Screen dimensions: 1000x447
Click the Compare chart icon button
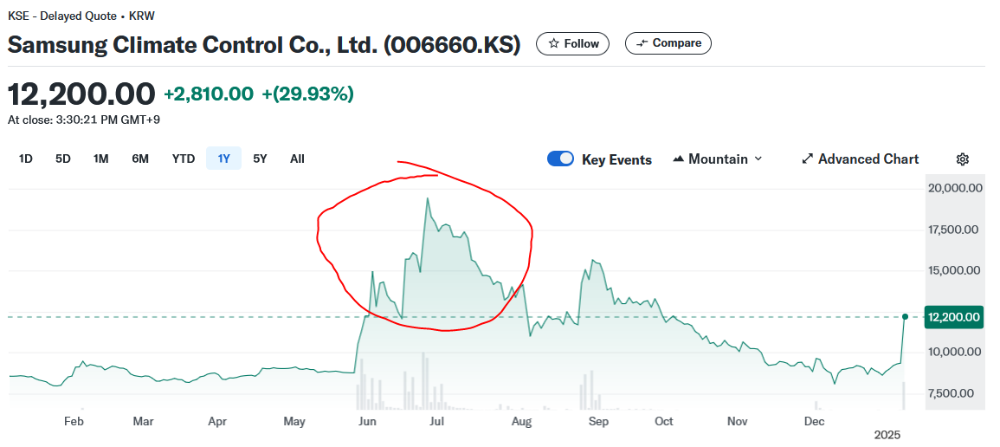tap(641, 43)
